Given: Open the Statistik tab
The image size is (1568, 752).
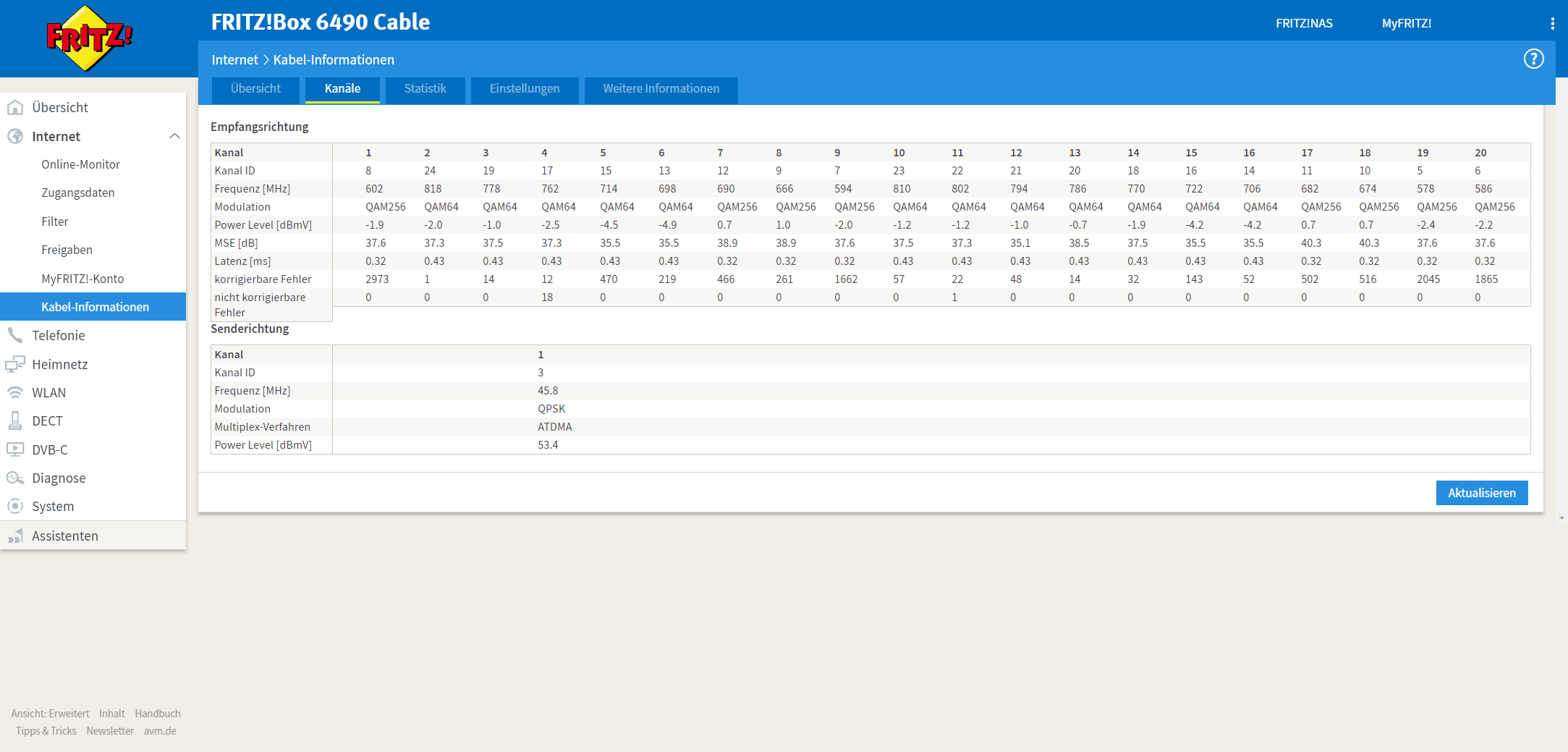Looking at the screenshot, I should pos(425,90).
